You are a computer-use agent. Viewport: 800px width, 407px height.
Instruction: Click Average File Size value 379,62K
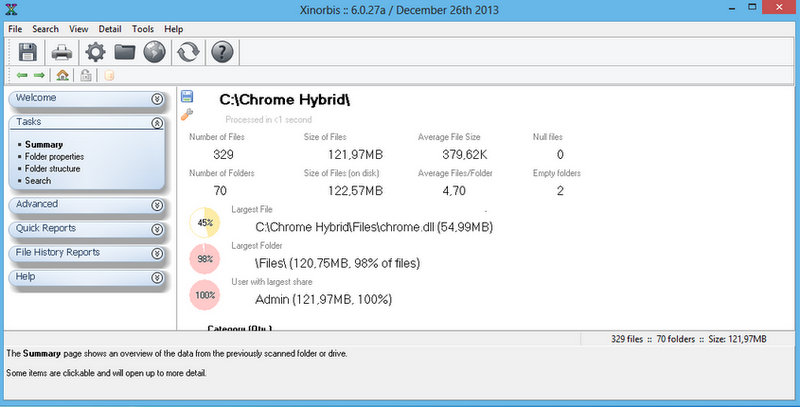(x=464, y=155)
